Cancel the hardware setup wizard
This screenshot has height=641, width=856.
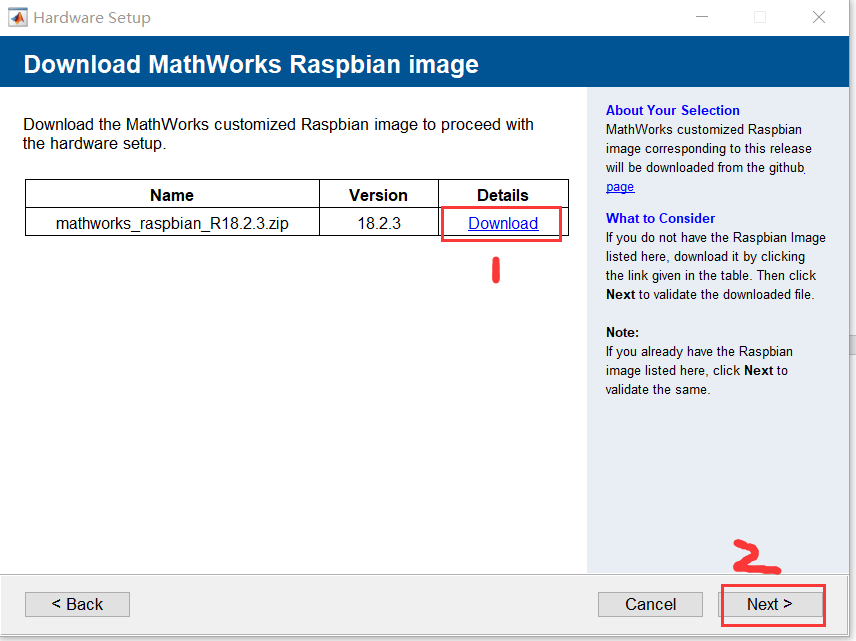650,604
